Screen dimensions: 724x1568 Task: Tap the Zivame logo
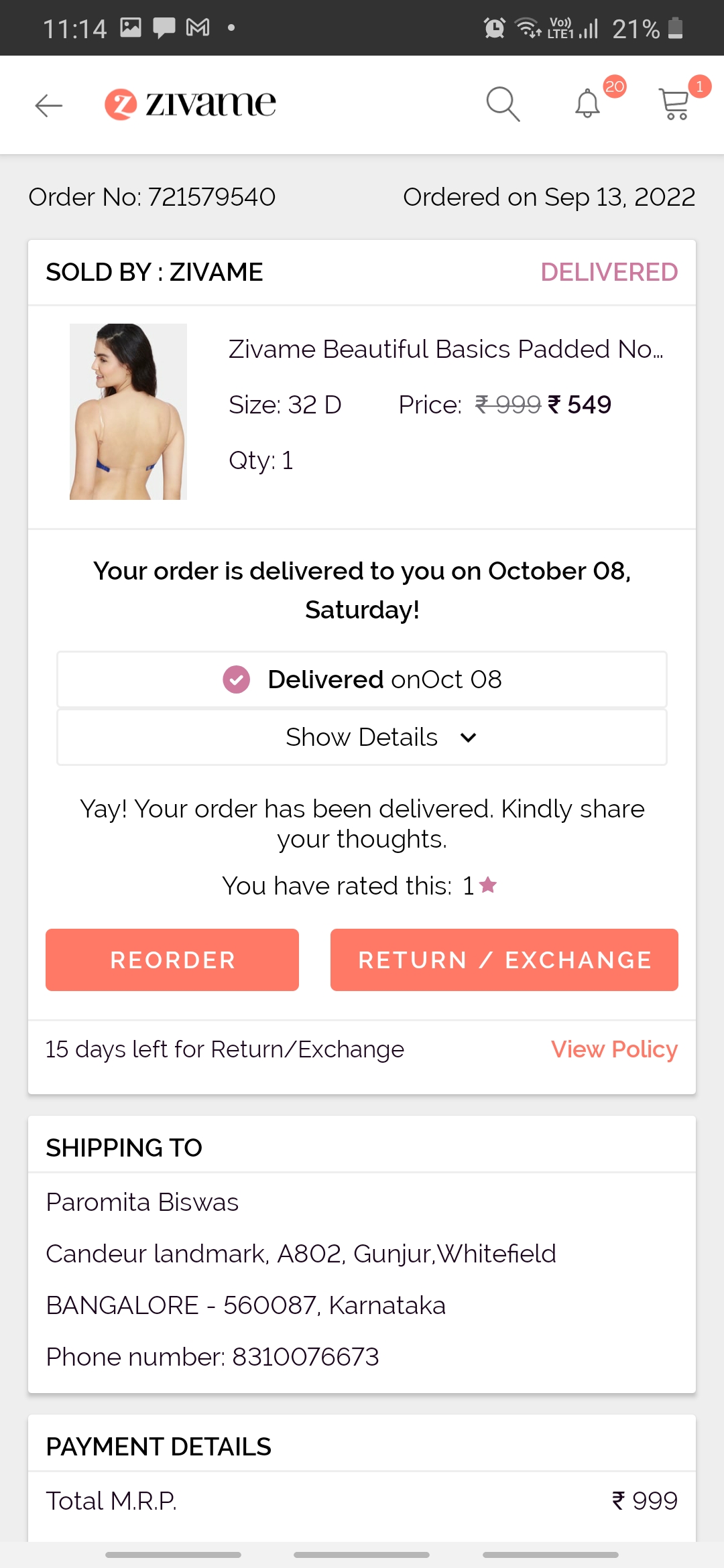click(190, 105)
